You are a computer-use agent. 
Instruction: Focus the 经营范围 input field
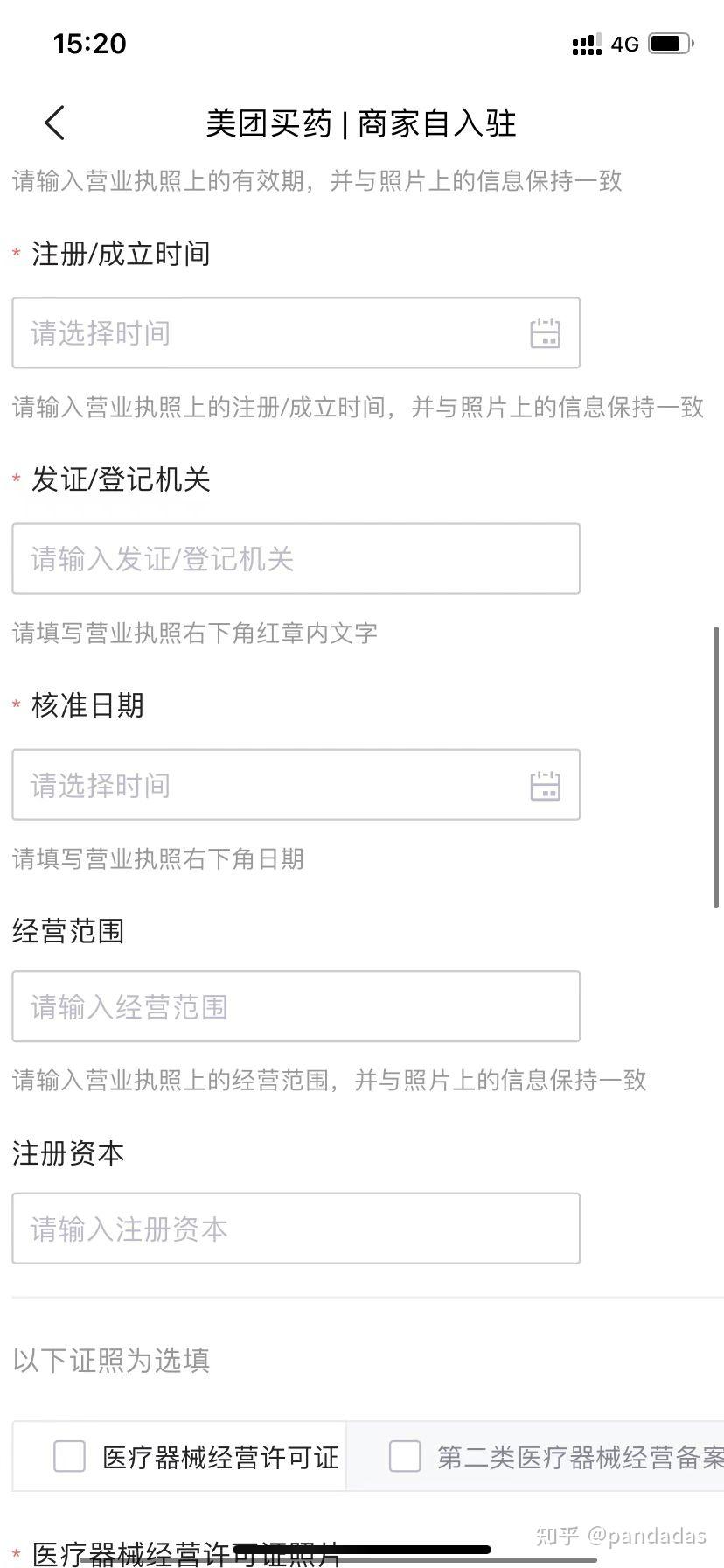point(296,1006)
